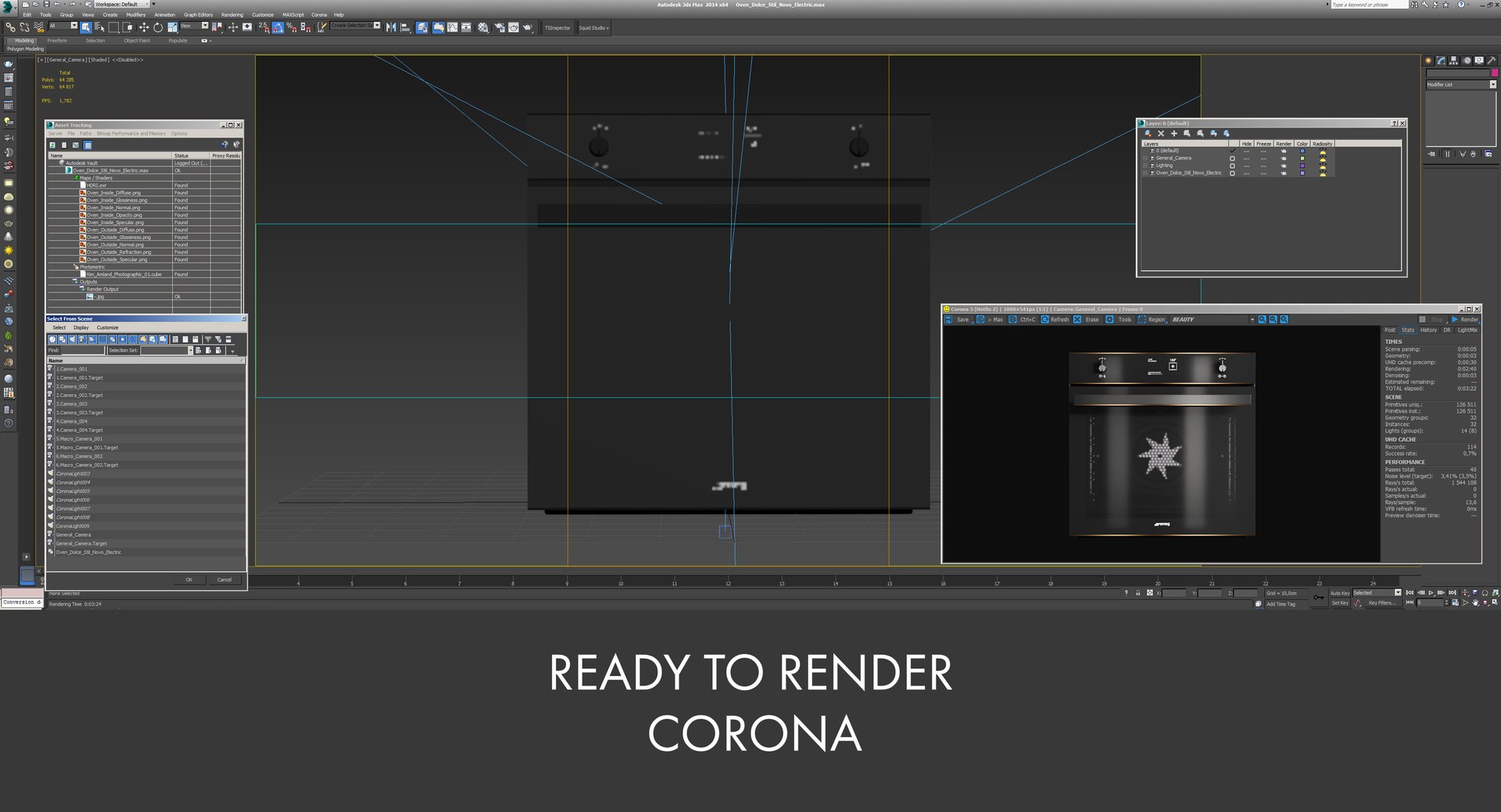Image resolution: width=1501 pixels, height=812 pixels.
Task: Open the Rendering menu
Action: [232, 15]
